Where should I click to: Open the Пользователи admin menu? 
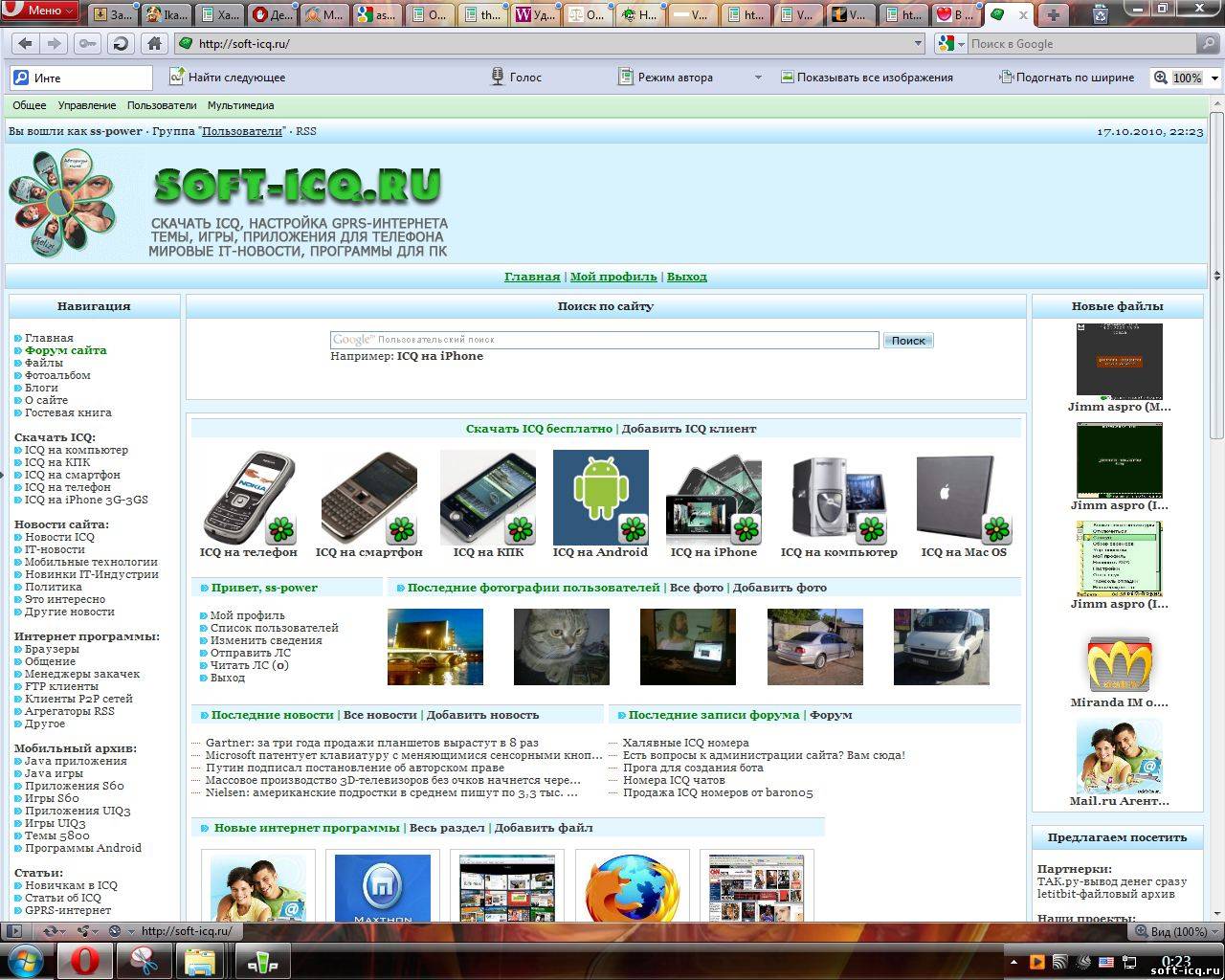click(162, 105)
